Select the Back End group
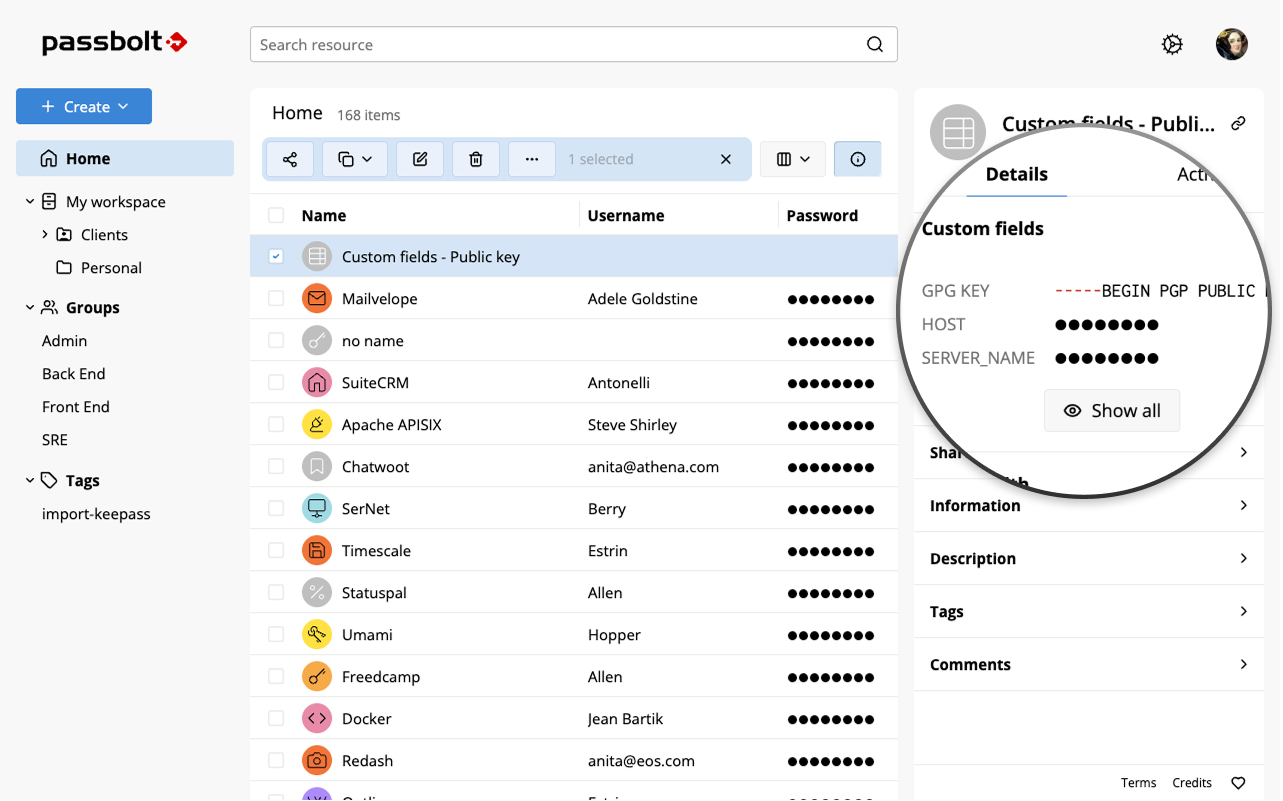 coord(73,374)
